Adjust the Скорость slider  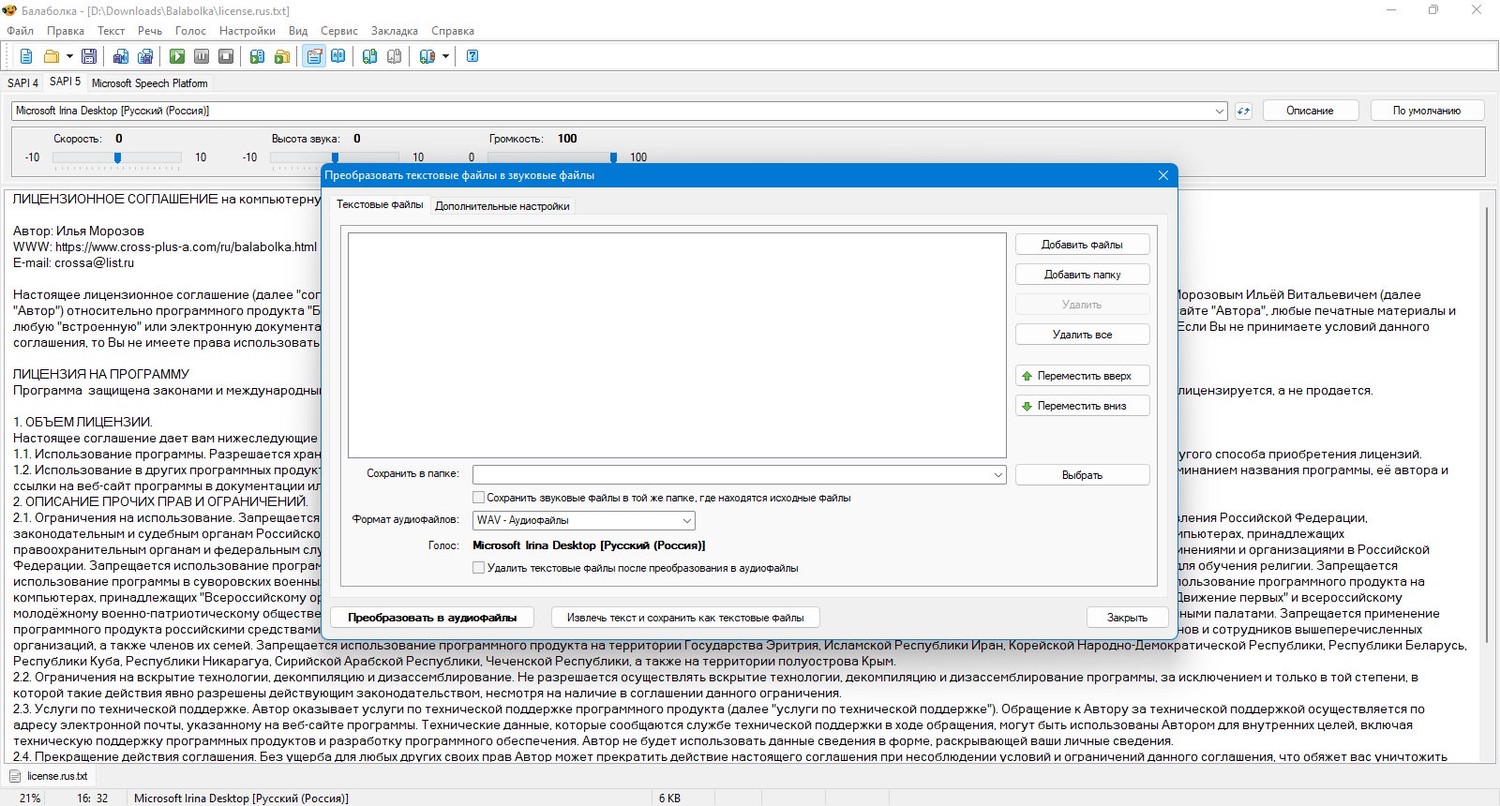pos(117,157)
